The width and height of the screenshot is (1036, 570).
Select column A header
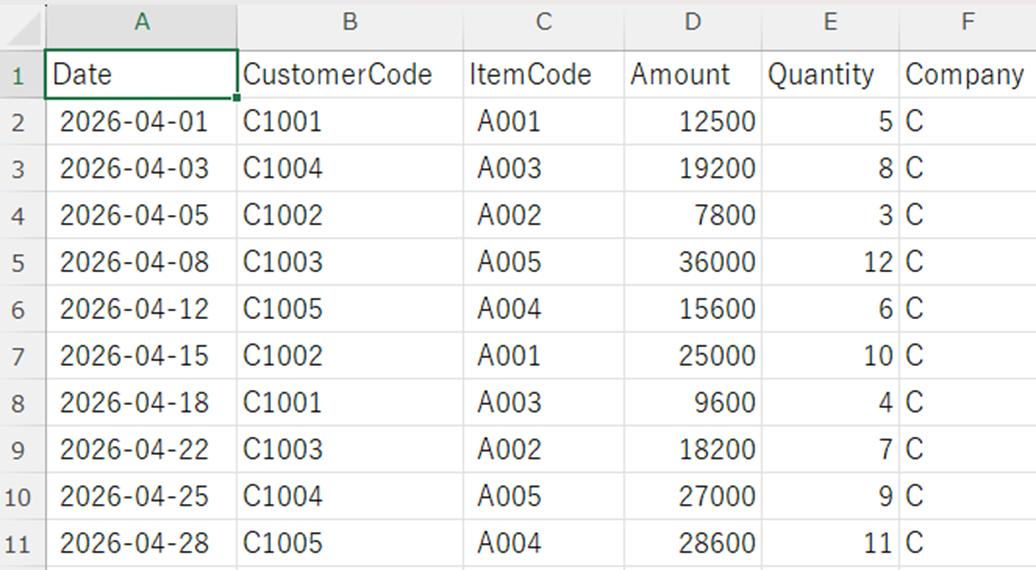[x=141, y=23]
